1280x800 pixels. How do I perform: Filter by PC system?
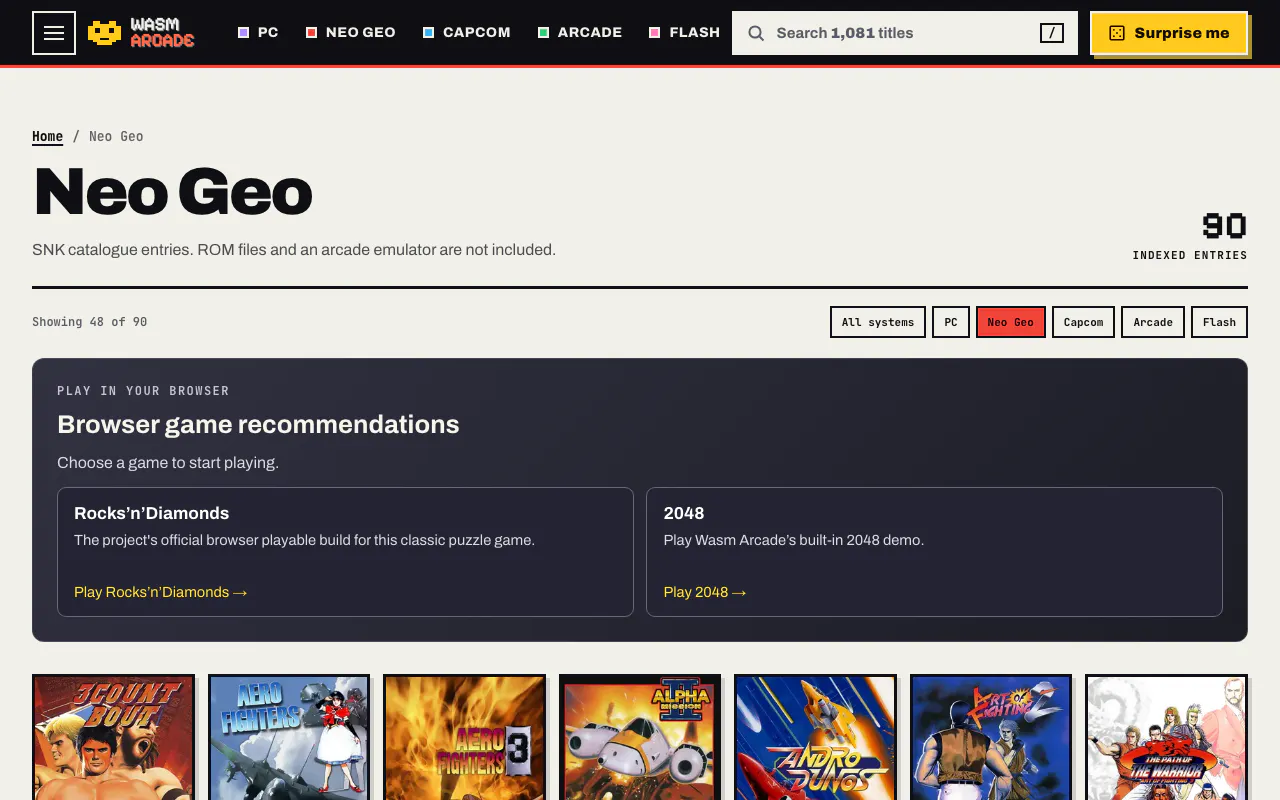coord(951,322)
